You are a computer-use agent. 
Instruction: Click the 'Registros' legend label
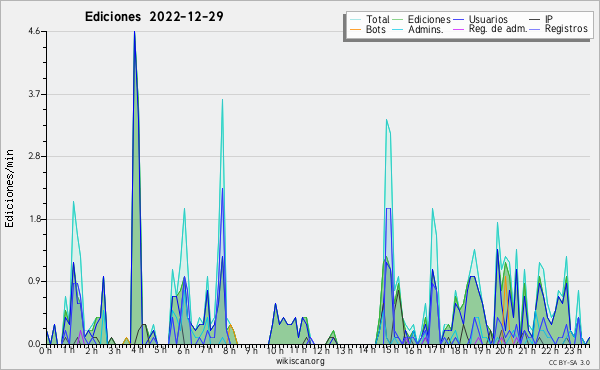[x=566, y=29]
